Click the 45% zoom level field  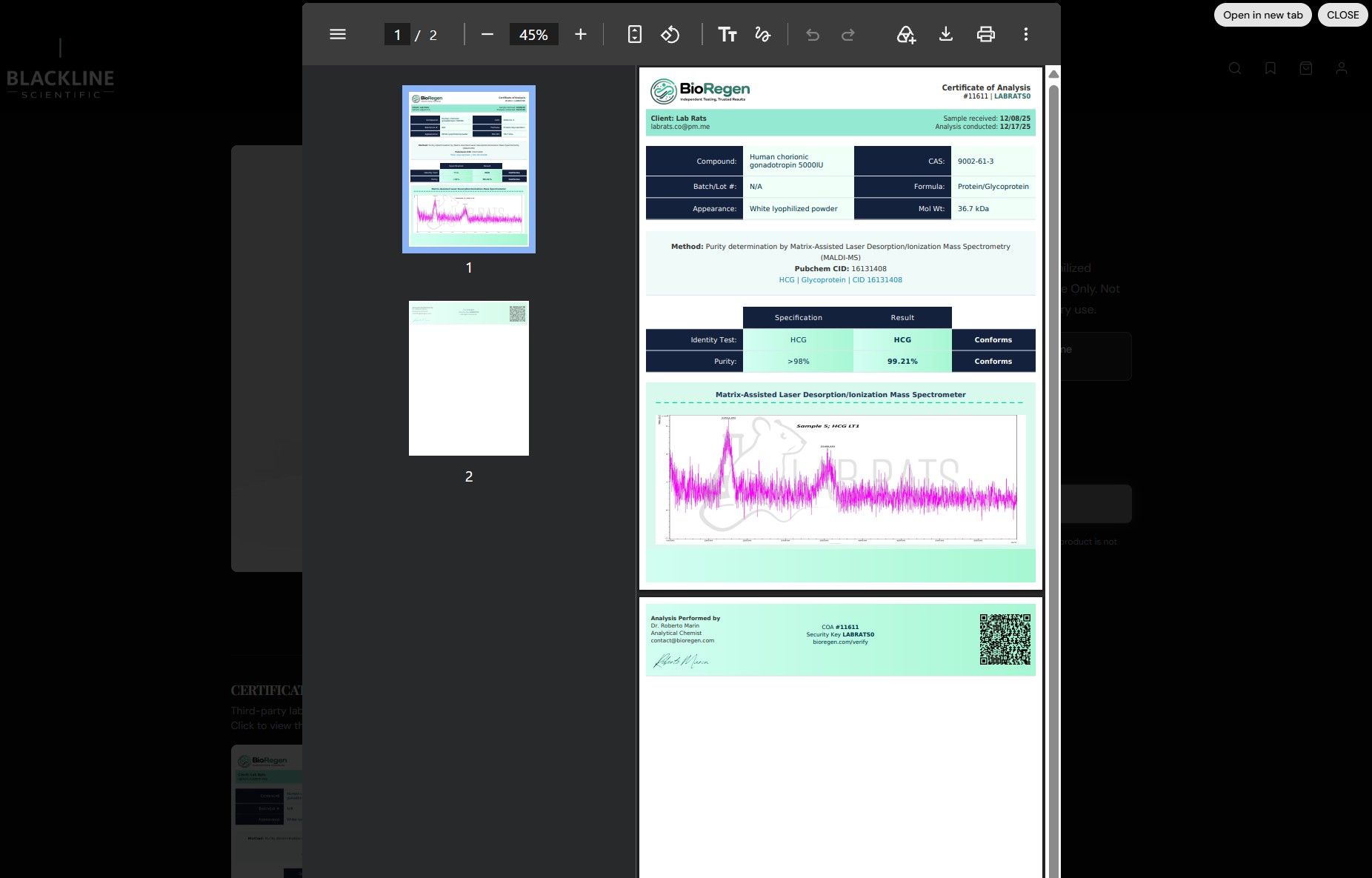(533, 34)
